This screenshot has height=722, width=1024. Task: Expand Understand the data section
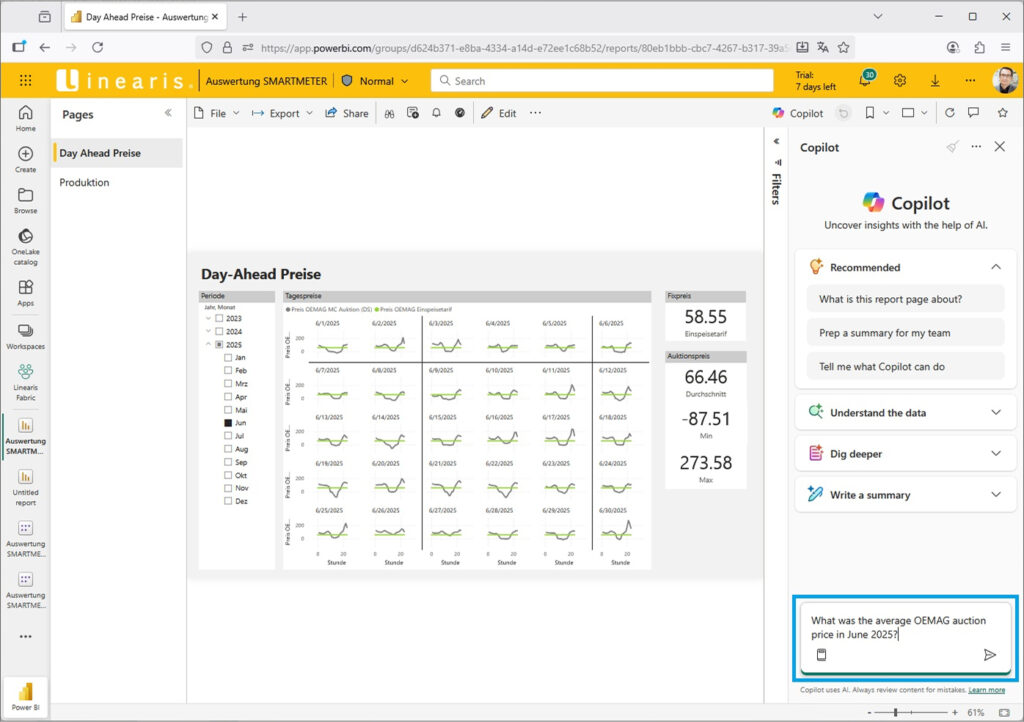click(x=996, y=413)
